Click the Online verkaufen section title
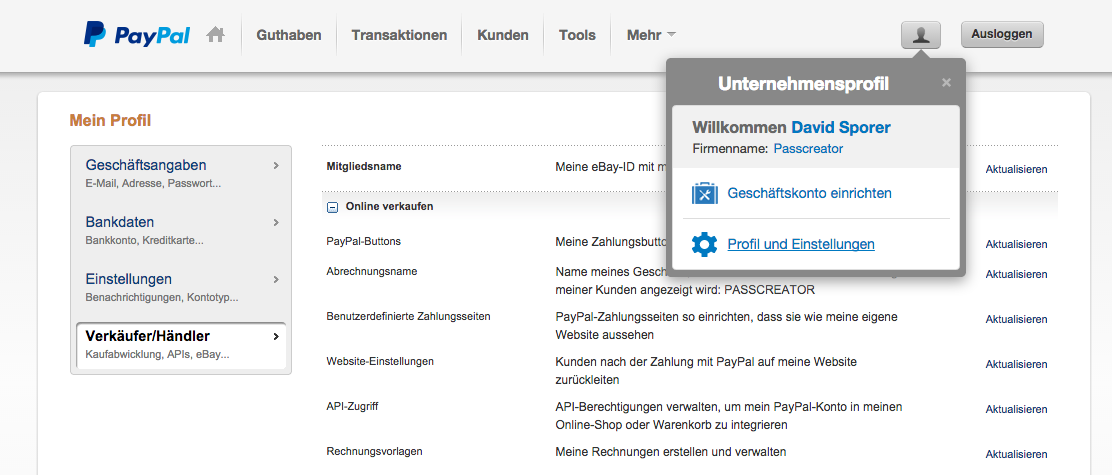The height and width of the screenshot is (475, 1112). point(389,206)
